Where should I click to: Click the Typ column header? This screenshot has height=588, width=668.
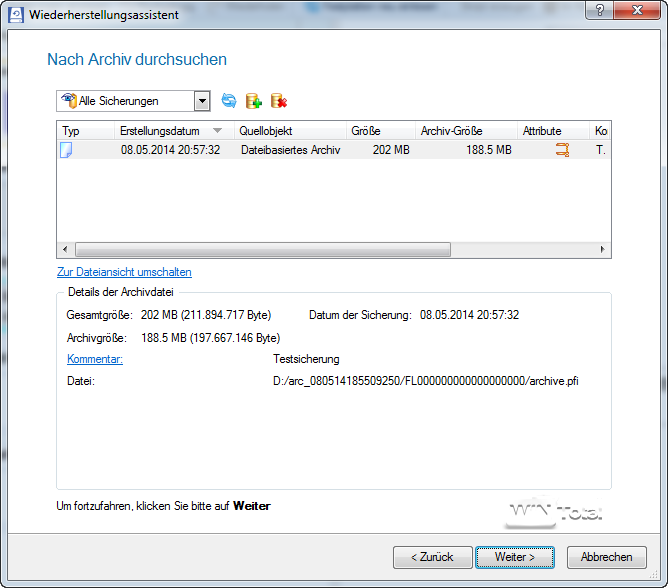pos(85,131)
